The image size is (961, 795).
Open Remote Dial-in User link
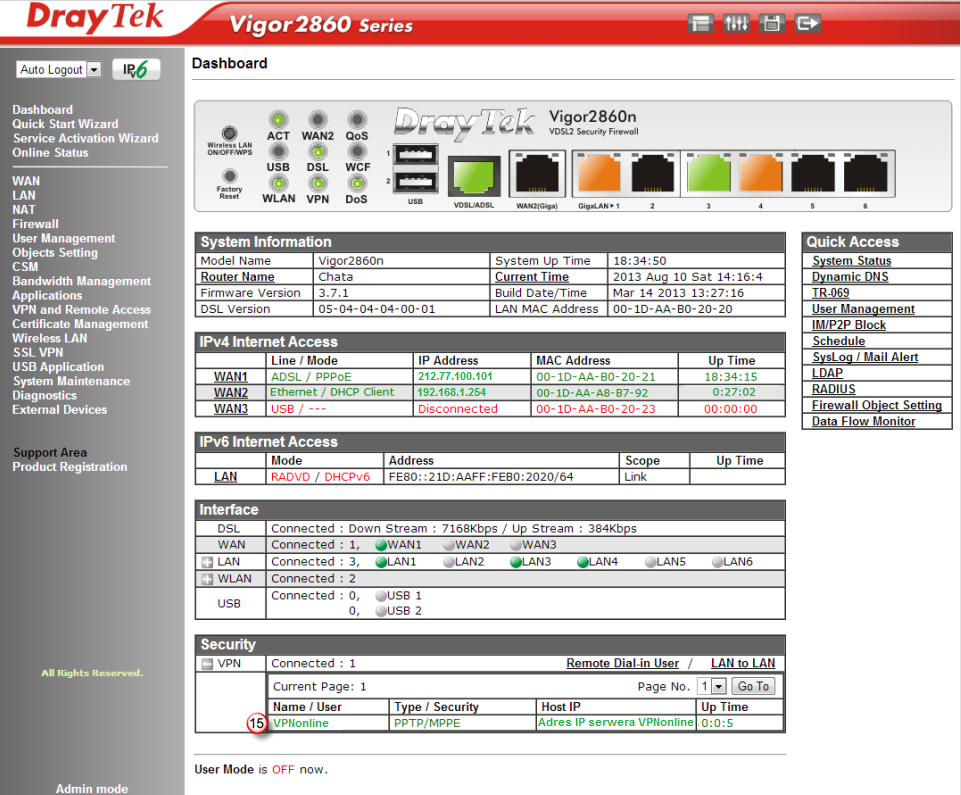pos(623,663)
